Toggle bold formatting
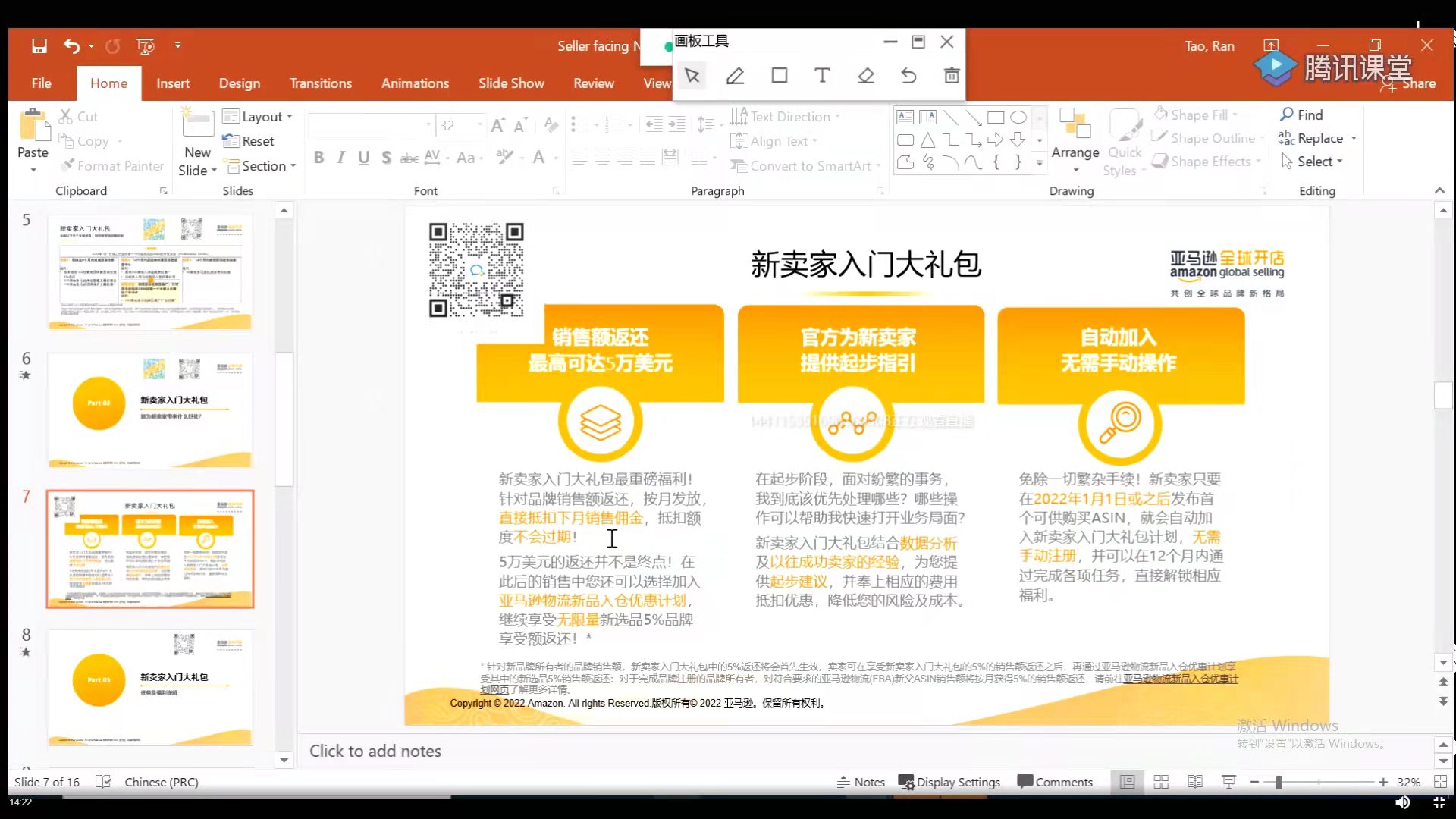Image resolution: width=1456 pixels, height=819 pixels. click(318, 158)
